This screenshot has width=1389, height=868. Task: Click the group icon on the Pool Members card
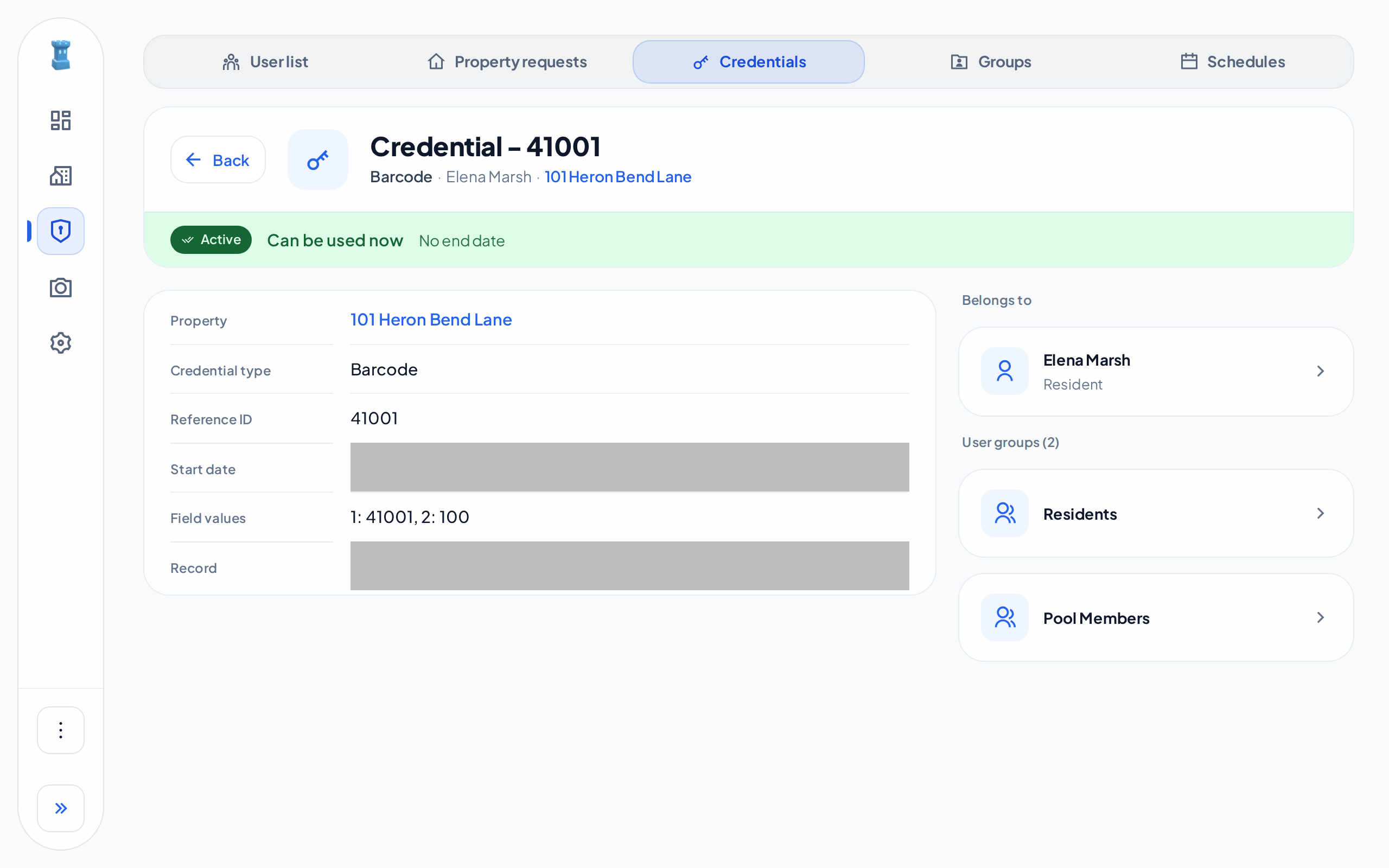click(1004, 617)
